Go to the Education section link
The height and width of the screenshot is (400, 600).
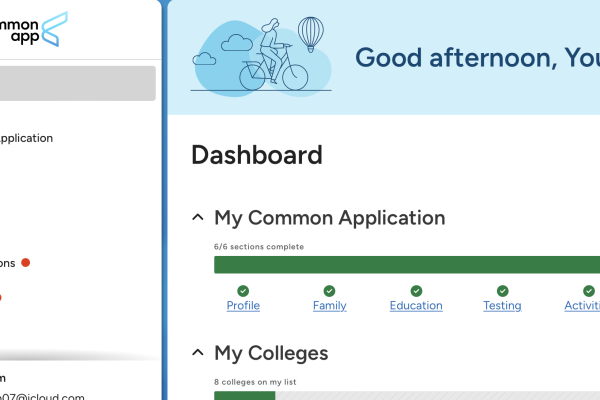click(x=416, y=306)
